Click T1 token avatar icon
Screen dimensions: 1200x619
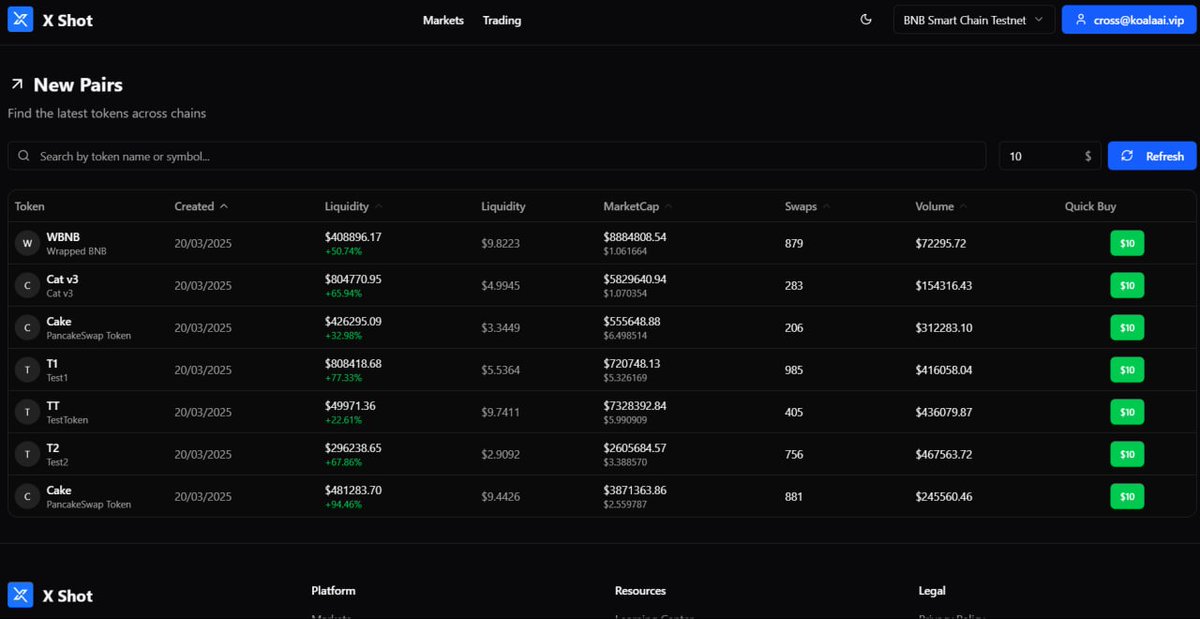[28, 369]
